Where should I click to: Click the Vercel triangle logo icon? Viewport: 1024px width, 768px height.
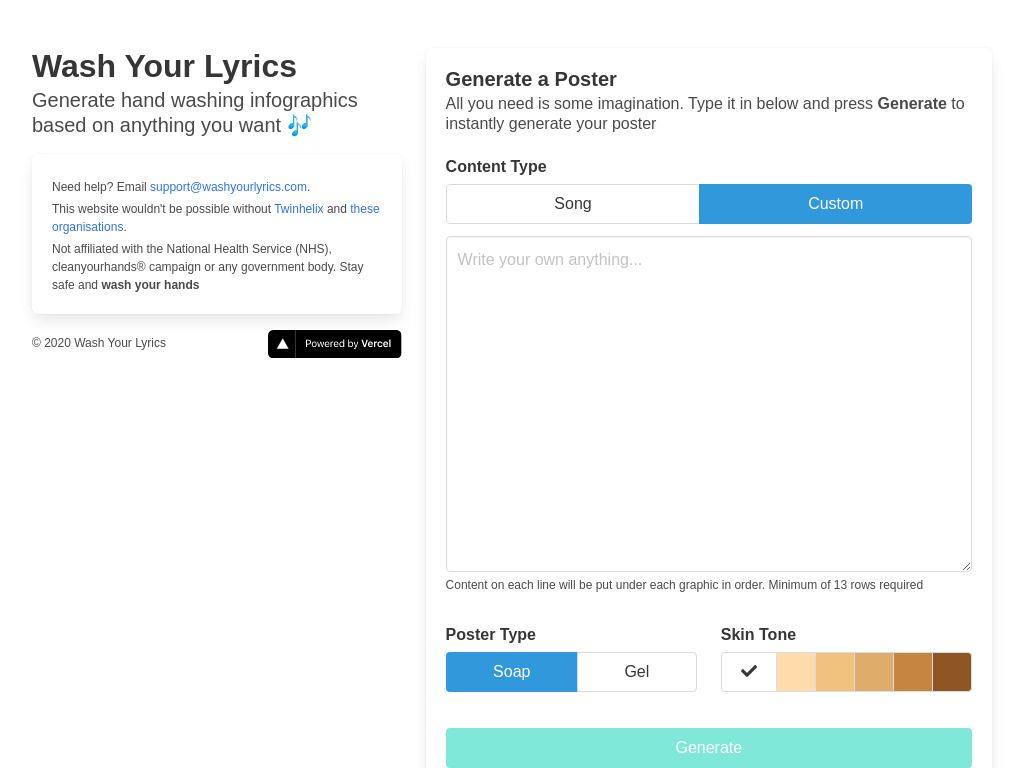[x=282, y=344]
